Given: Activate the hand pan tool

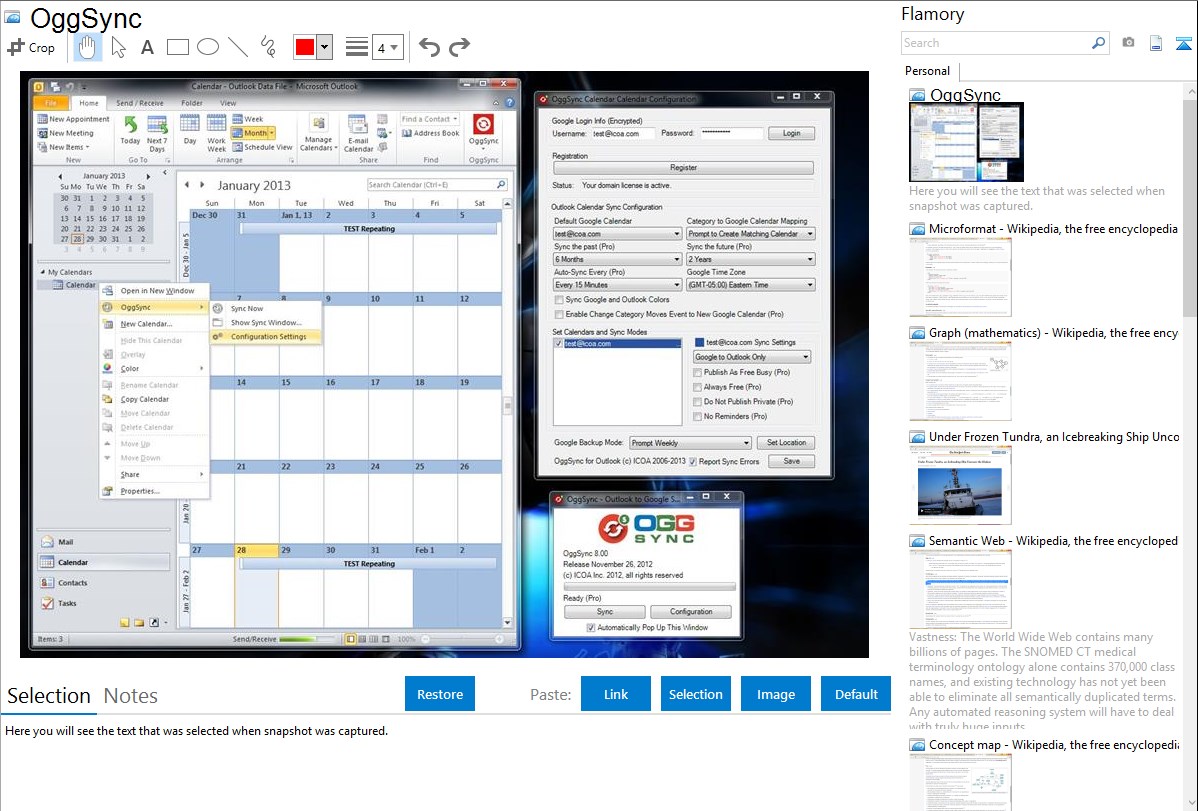Looking at the screenshot, I should tap(87, 47).
